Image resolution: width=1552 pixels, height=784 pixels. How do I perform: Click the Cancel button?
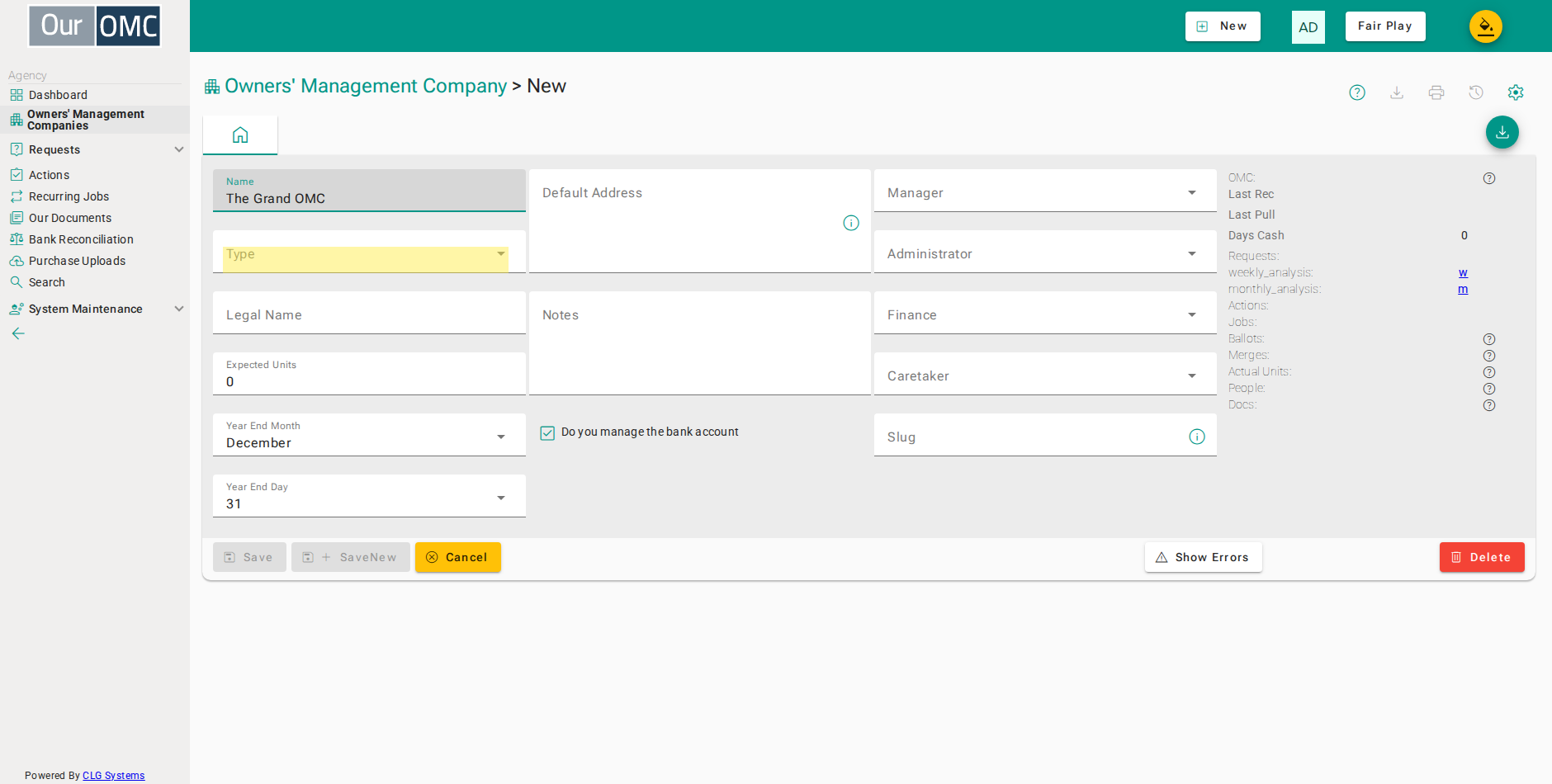pos(458,557)
